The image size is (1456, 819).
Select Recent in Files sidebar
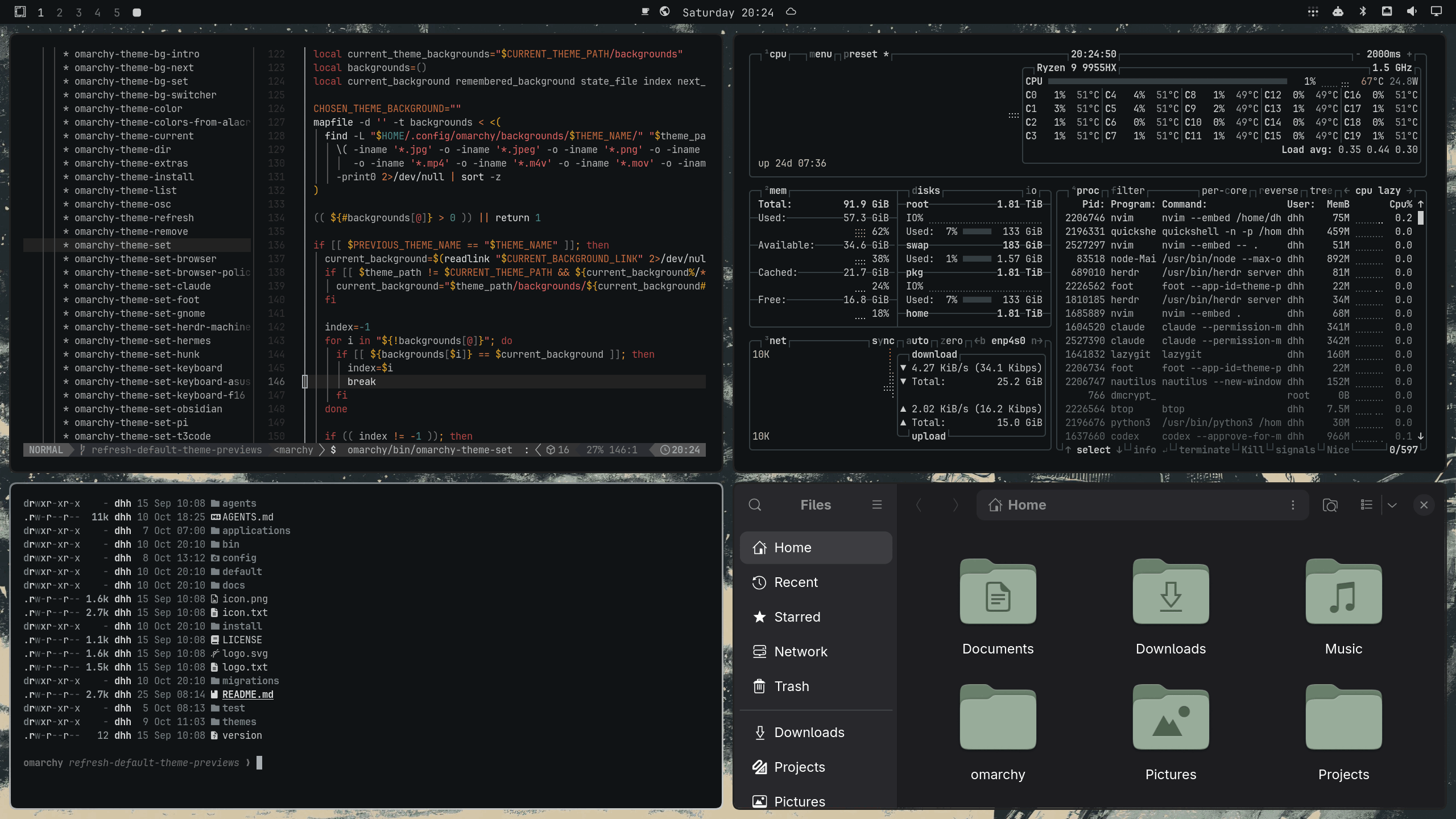click(816, 582)
